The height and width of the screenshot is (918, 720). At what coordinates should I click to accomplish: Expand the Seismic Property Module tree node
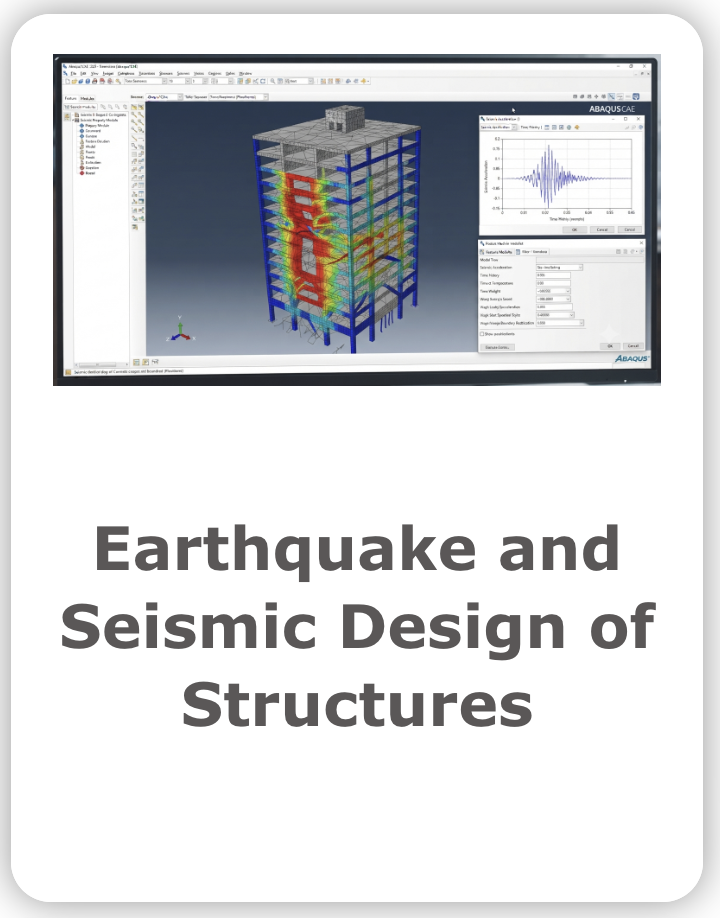[73, 120]
